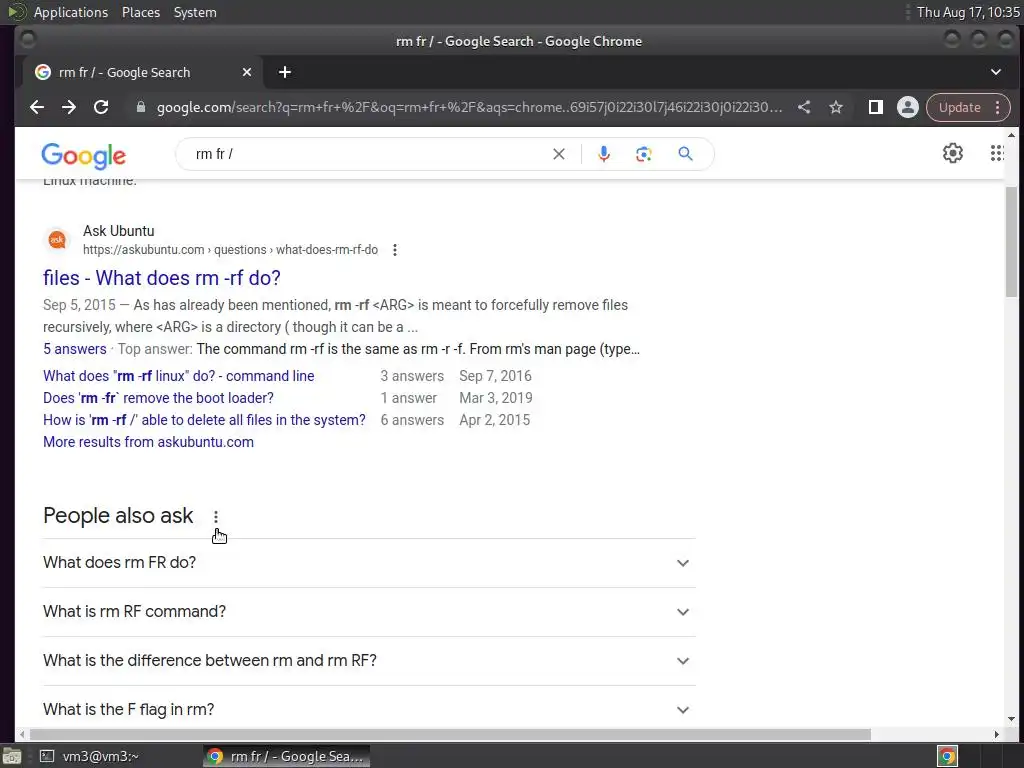Click the scroll down arrow
The height and width of the screenshot is (768, 1024).
1011,719
